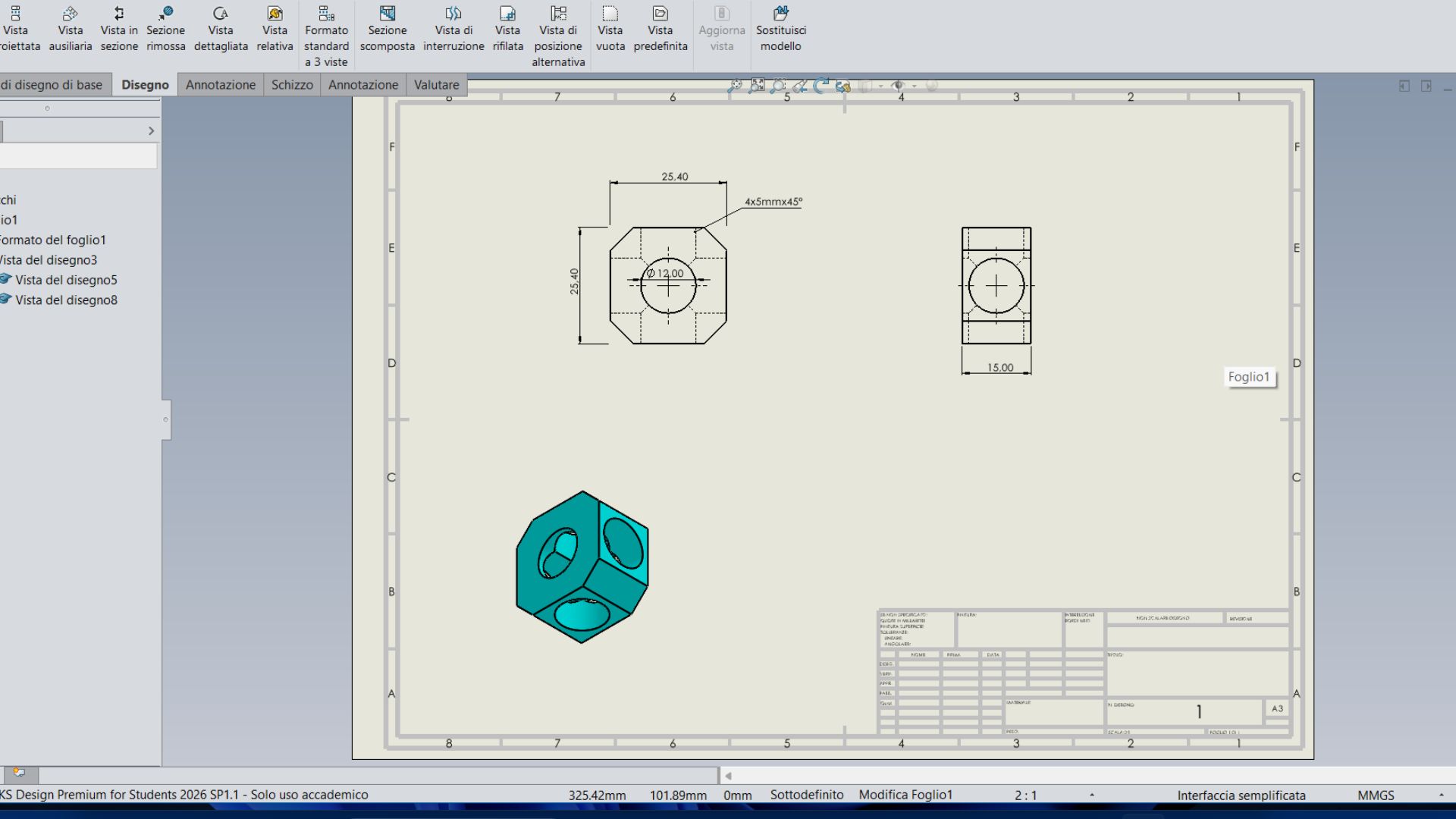
Task: Select Vista del disegno8 in tree
Action: tap(66, 300)
